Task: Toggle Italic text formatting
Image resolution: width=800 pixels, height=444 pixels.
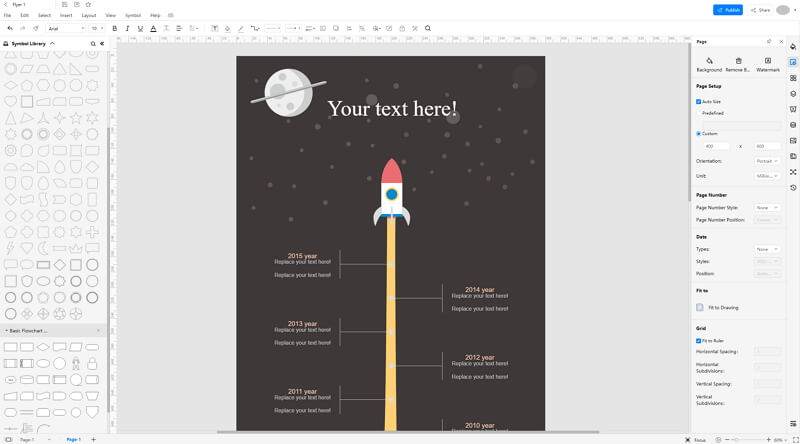Action: coord(127,29)
